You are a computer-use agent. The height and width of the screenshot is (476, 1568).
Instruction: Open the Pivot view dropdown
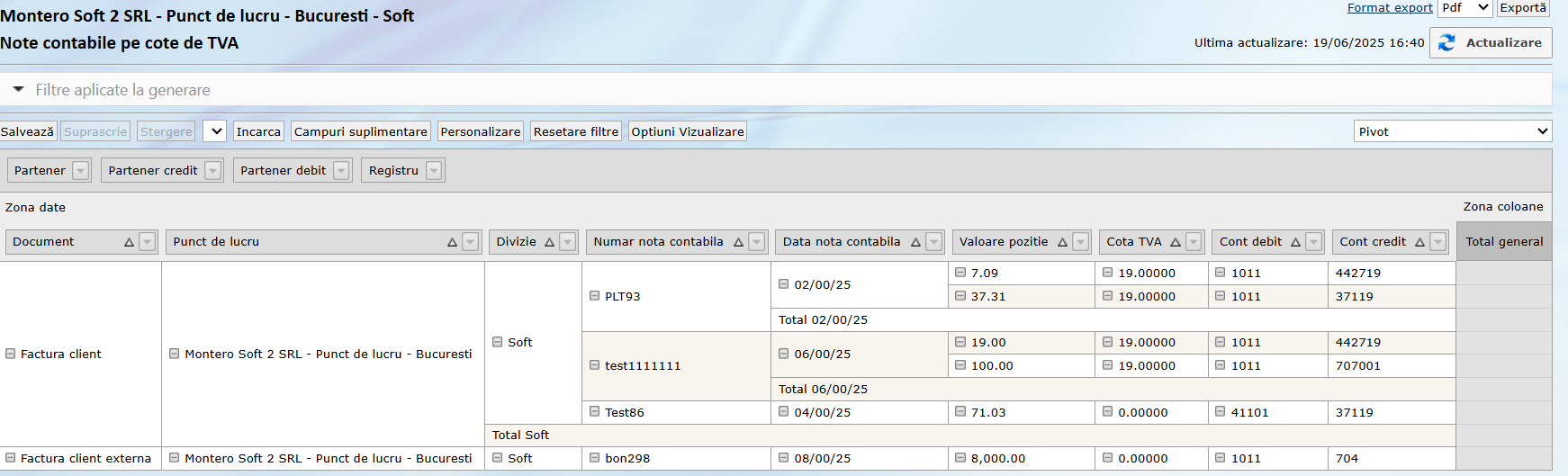pyautogui.click(x=1452, y=131)
